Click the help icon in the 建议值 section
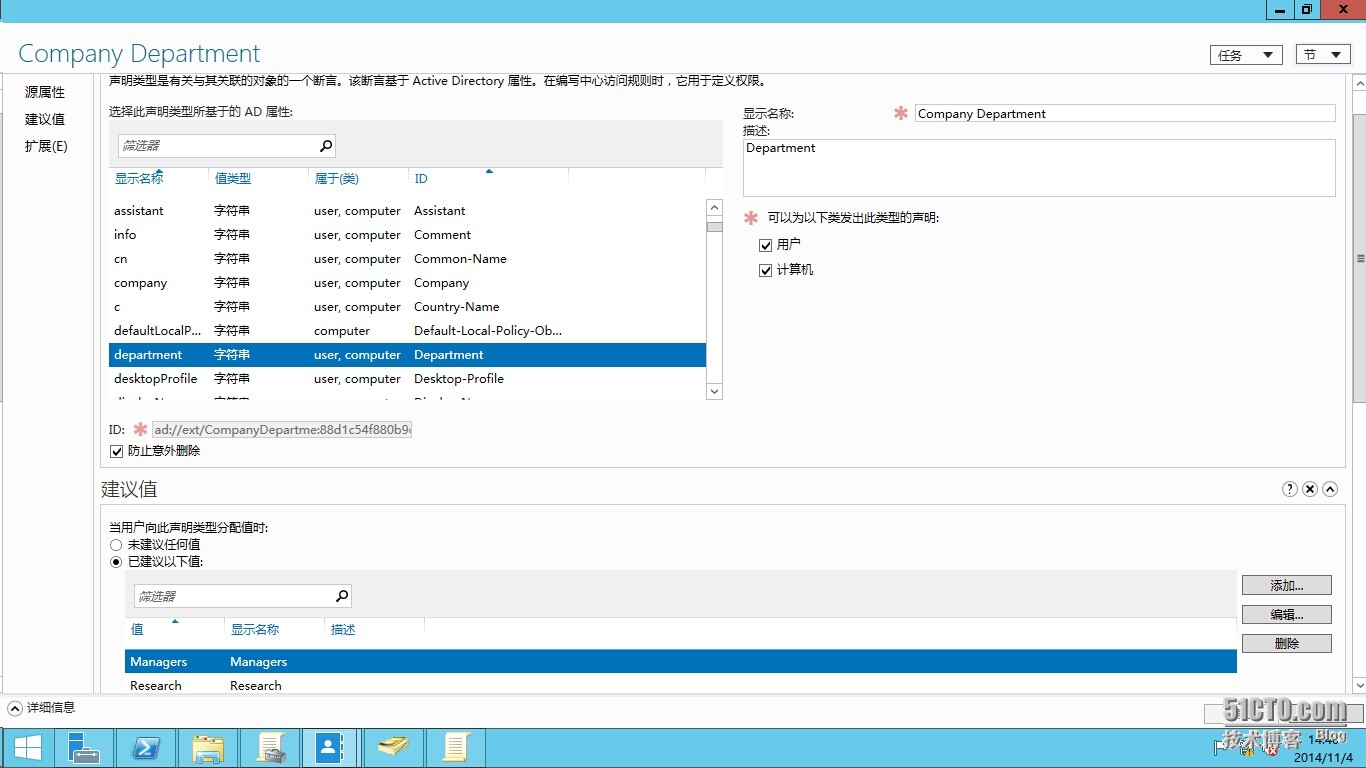This screenshot has height=768, width=1366. [1289, 488]
